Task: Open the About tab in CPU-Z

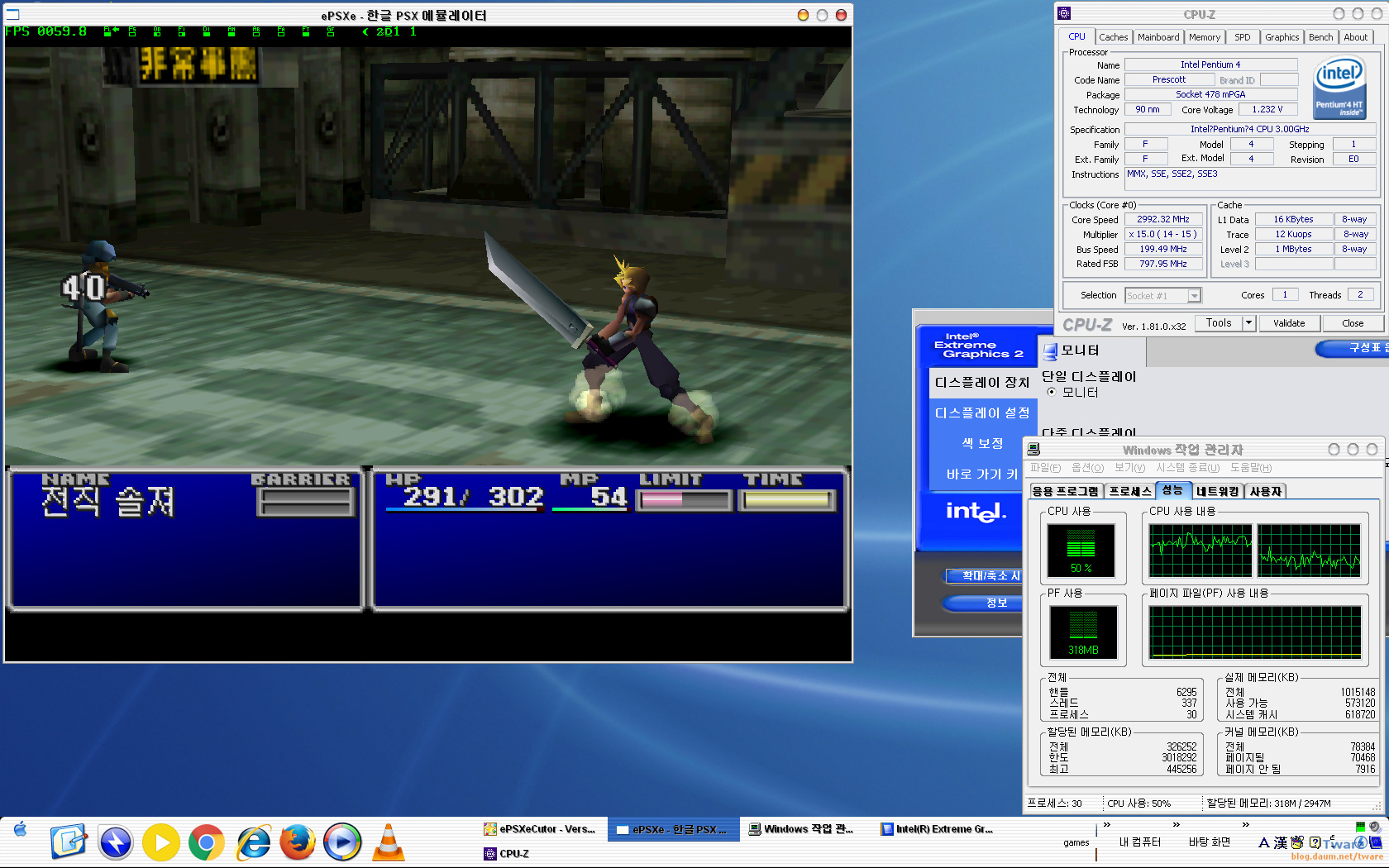Action: (x=1356, y=37)
